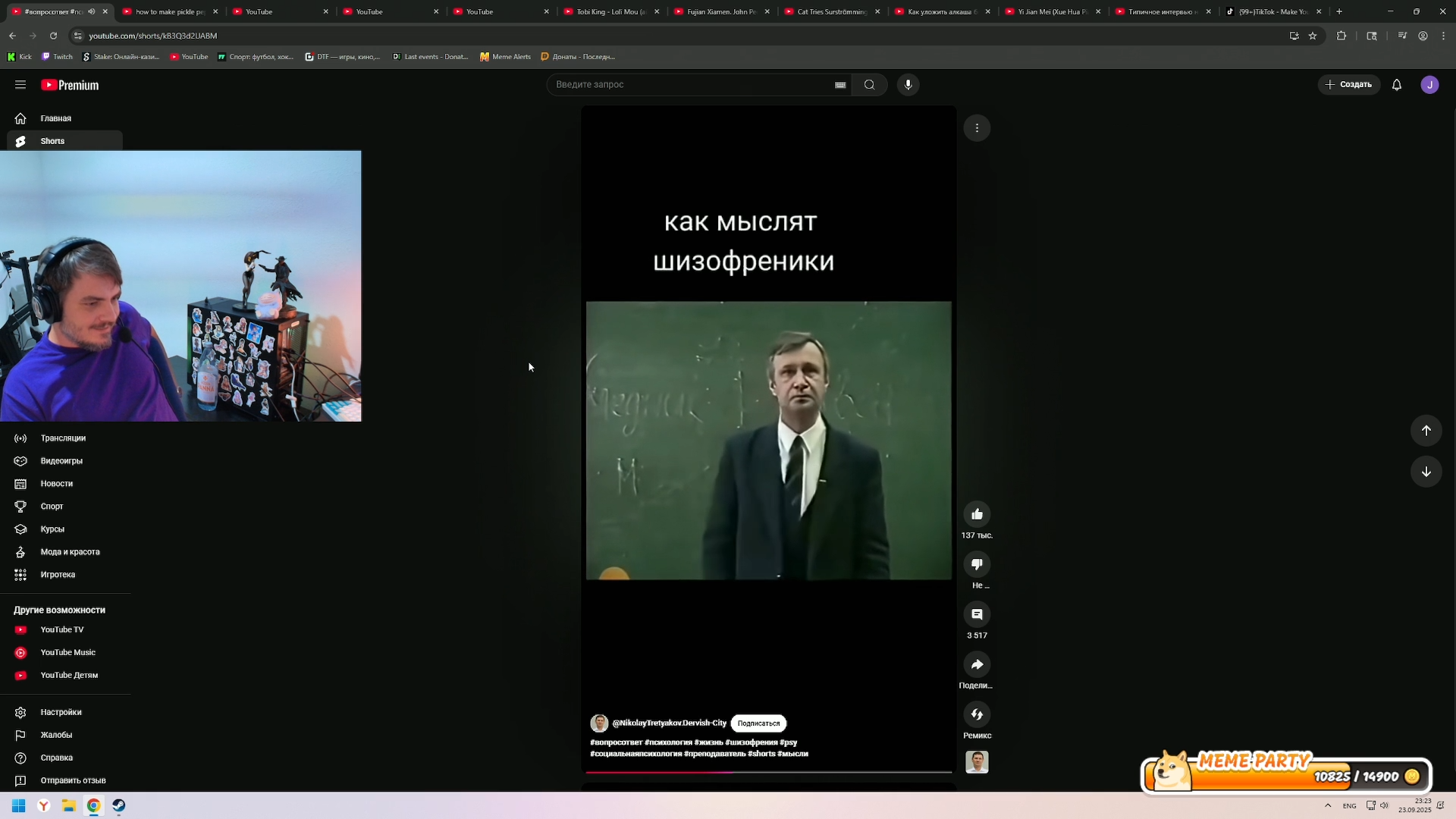Open comments showing 3 517
Image resolution: width=1456 pixels, height=819 pixels.
(977, 614)
